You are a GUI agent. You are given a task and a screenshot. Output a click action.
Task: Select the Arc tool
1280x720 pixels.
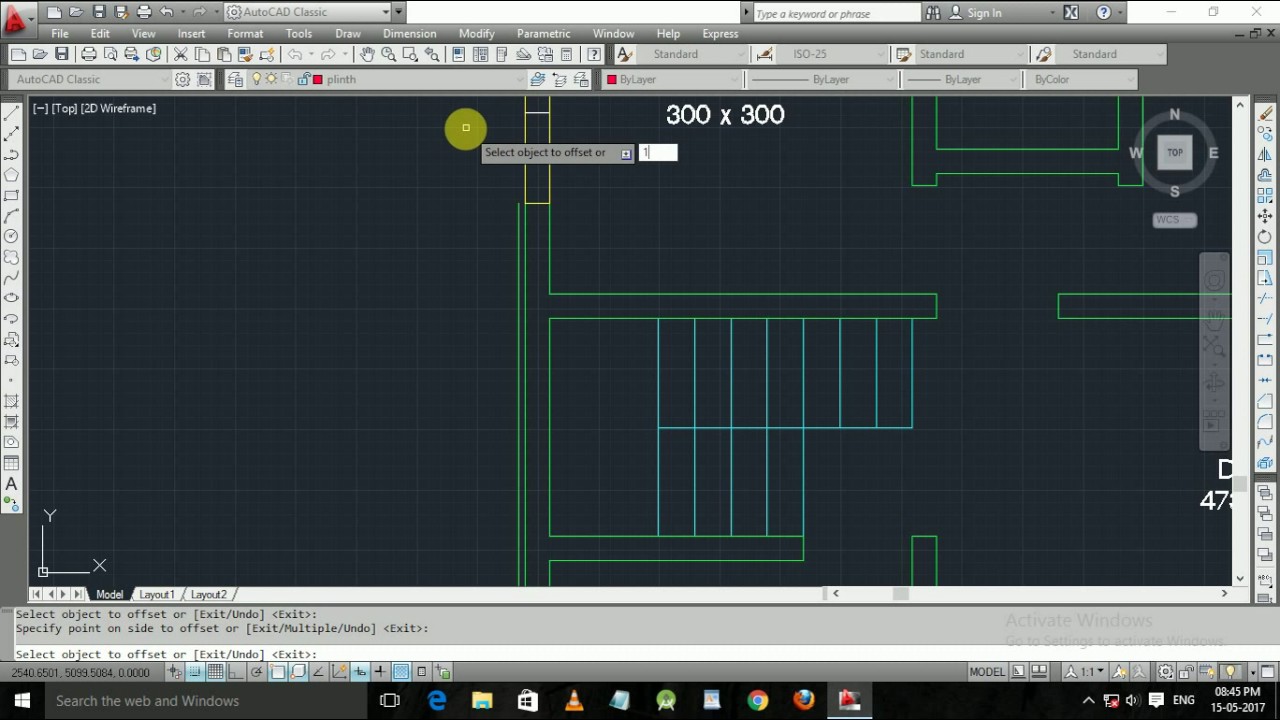pyautogui.click(x=12, y=216)
